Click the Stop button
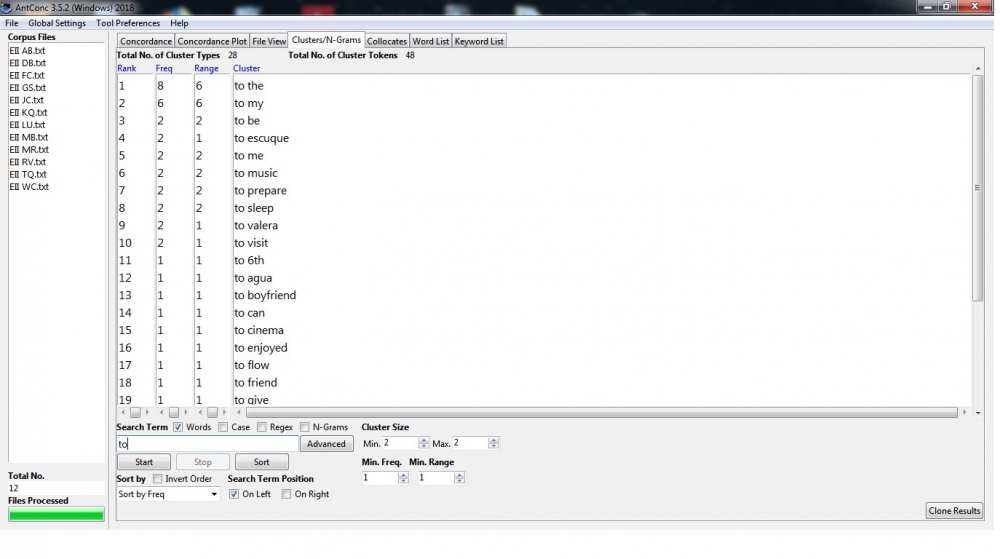This screenshot has width=1000, height=559. 203,462
